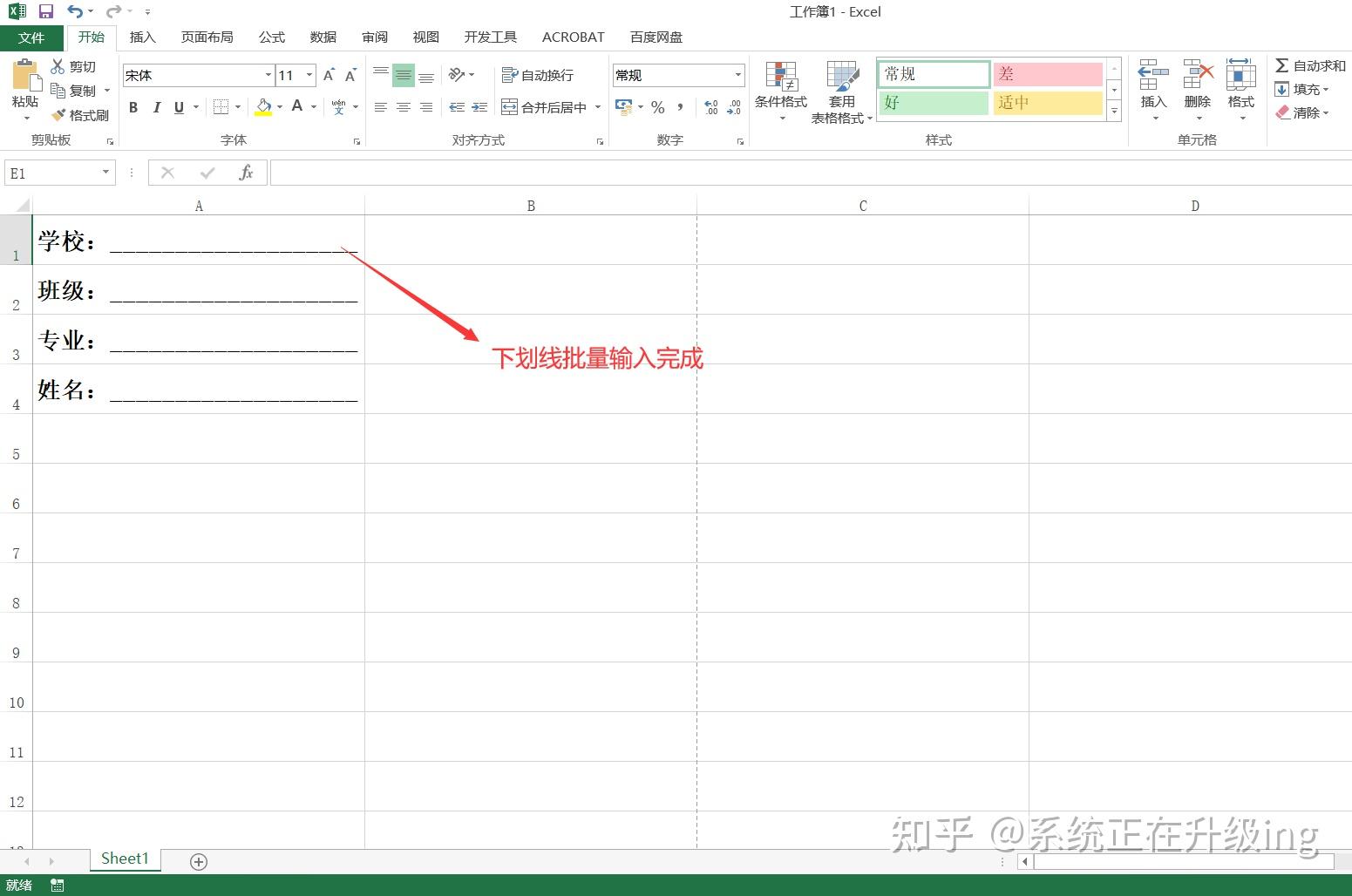1352x896 pixels.
Task: Toggle align text left
Action: 381,107
